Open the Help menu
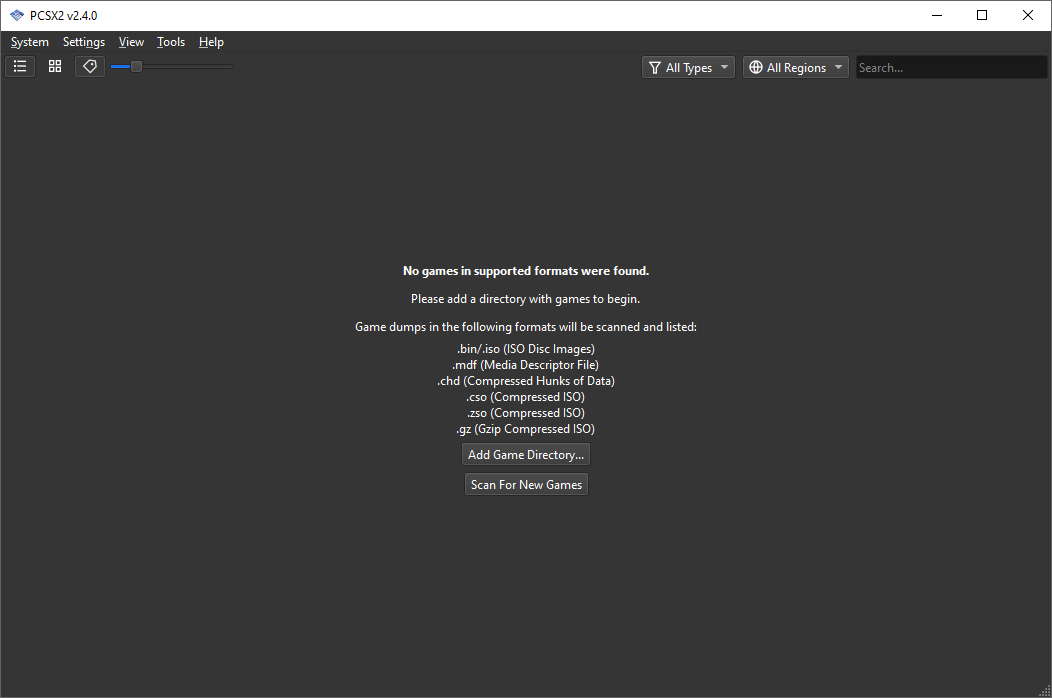The image size is (1052, 698). point(211,42)
